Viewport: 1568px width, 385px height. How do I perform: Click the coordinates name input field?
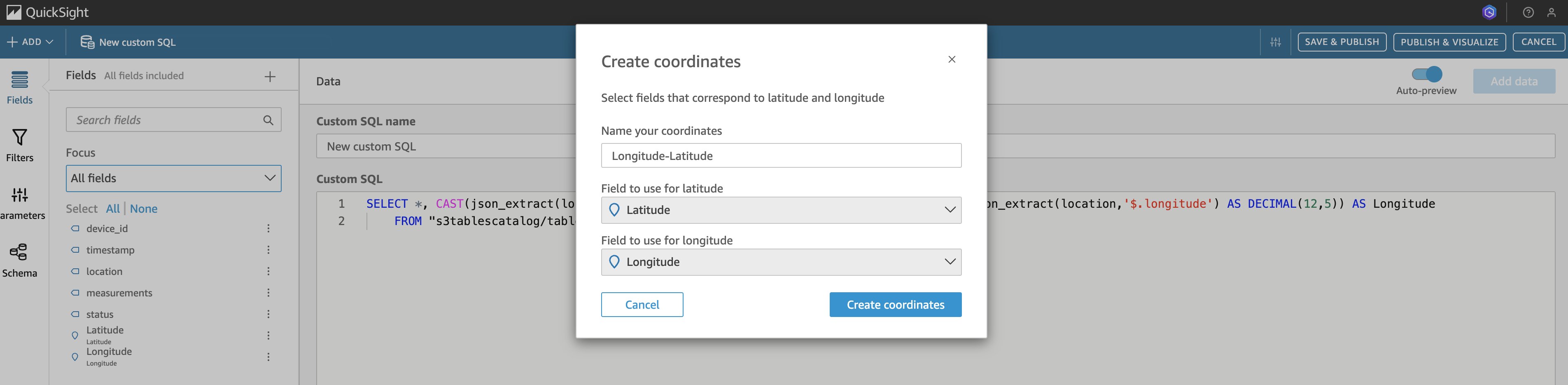click(781, 155)
